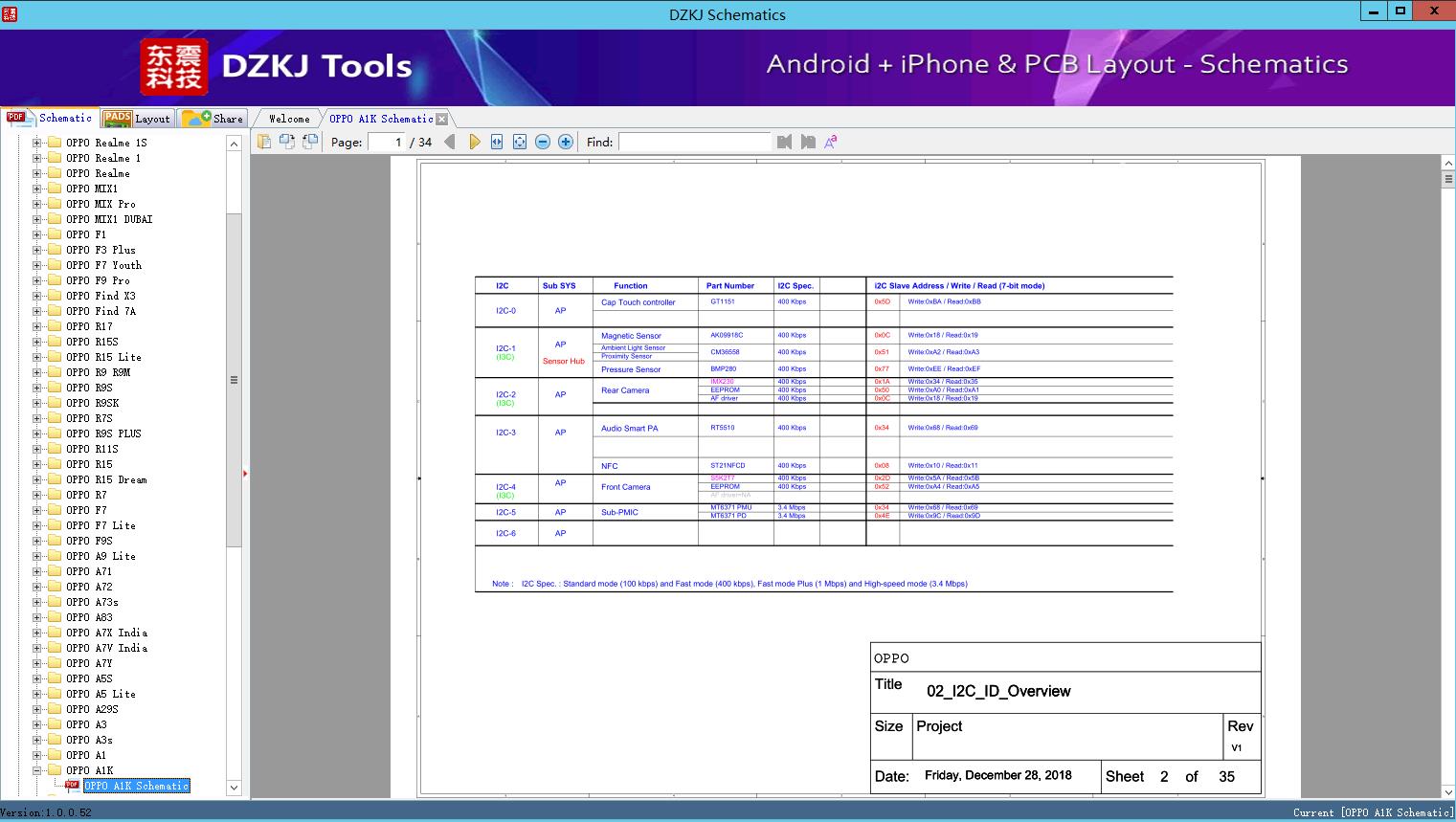Click the document viewer scroll up arrow
This screenshot has height=822, width=1456.
[x=1447, y=164]
